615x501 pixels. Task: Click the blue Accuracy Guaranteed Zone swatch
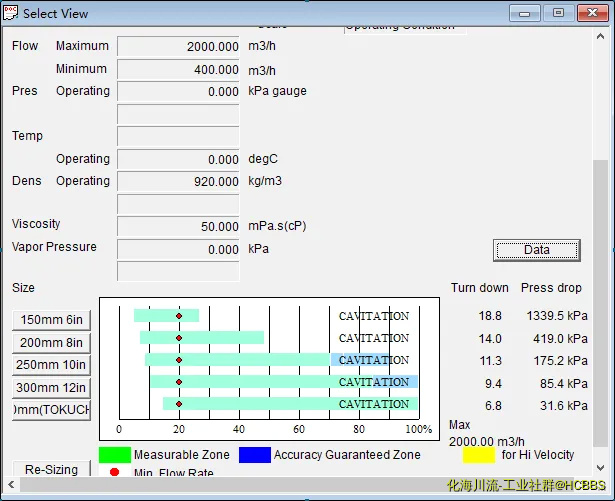pyautogui.click(x=255, y=455)
